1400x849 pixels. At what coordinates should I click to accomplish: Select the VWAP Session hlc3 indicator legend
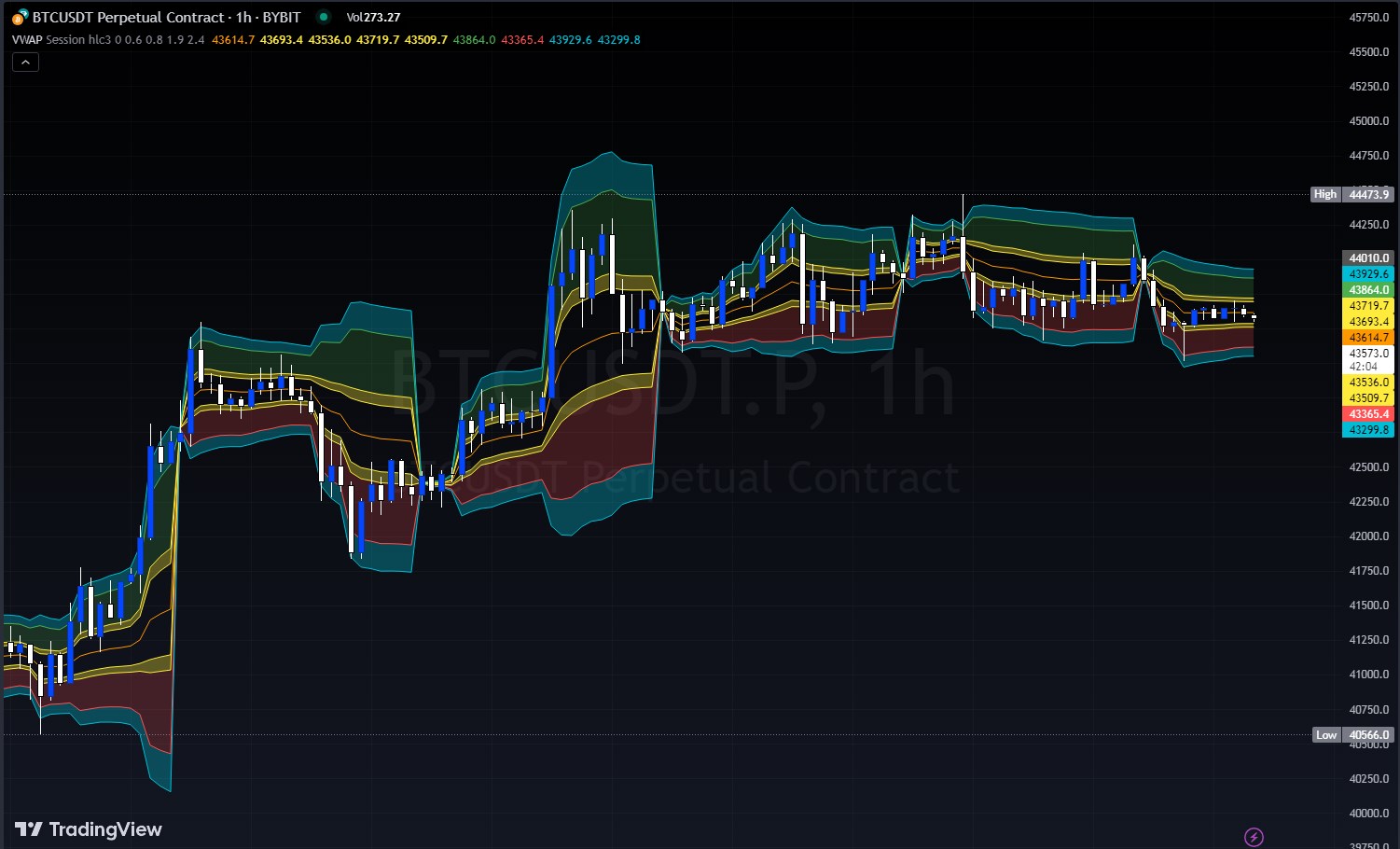pos(108,40)
